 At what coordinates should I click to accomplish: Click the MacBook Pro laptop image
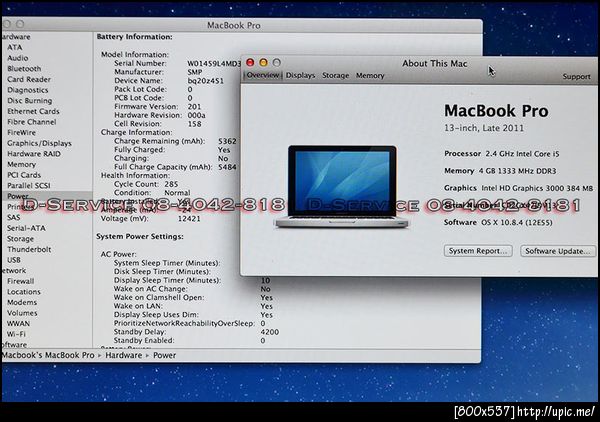(x=342, y=186)
